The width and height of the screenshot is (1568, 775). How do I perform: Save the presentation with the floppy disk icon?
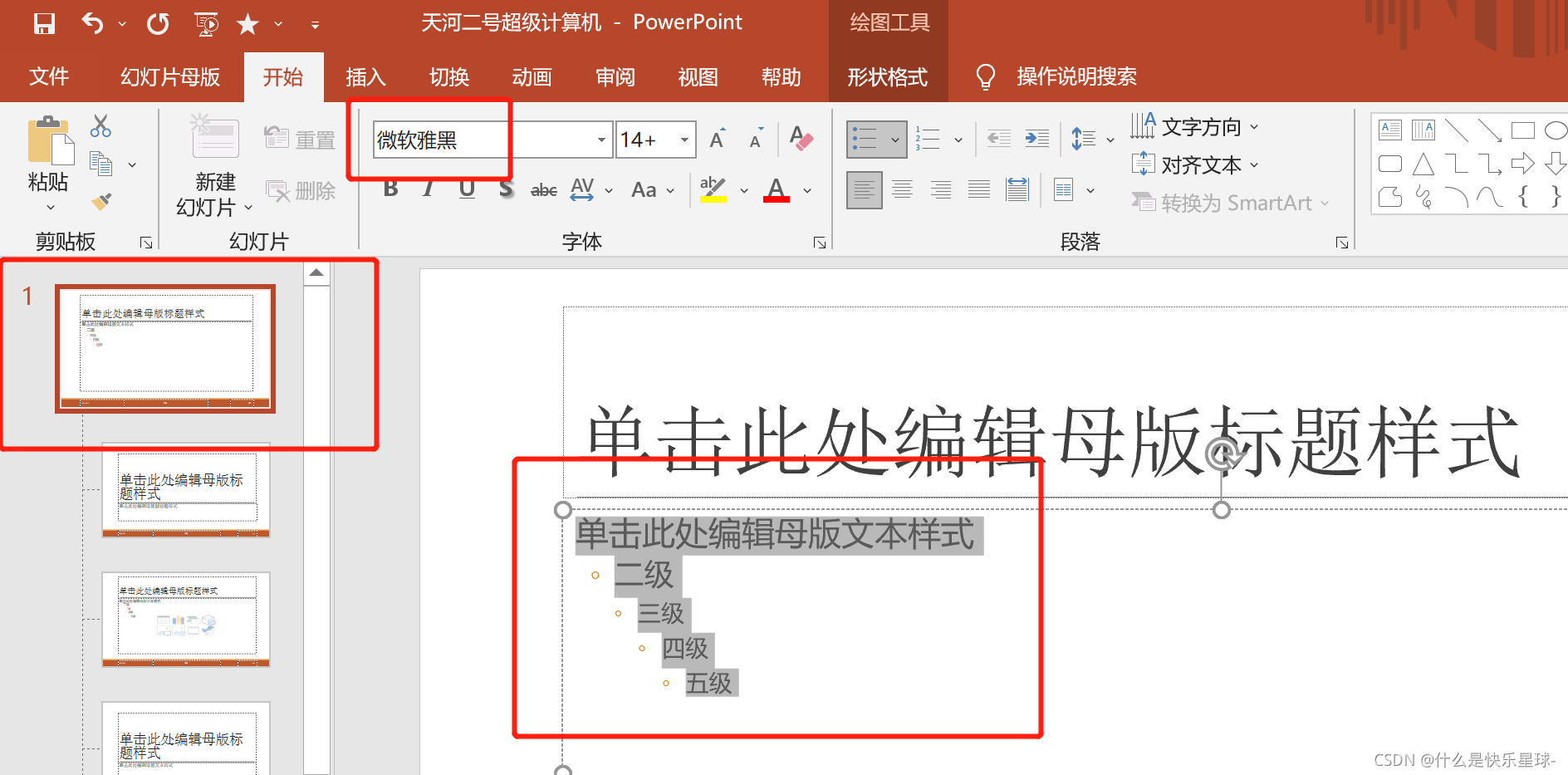coord(44,23)
